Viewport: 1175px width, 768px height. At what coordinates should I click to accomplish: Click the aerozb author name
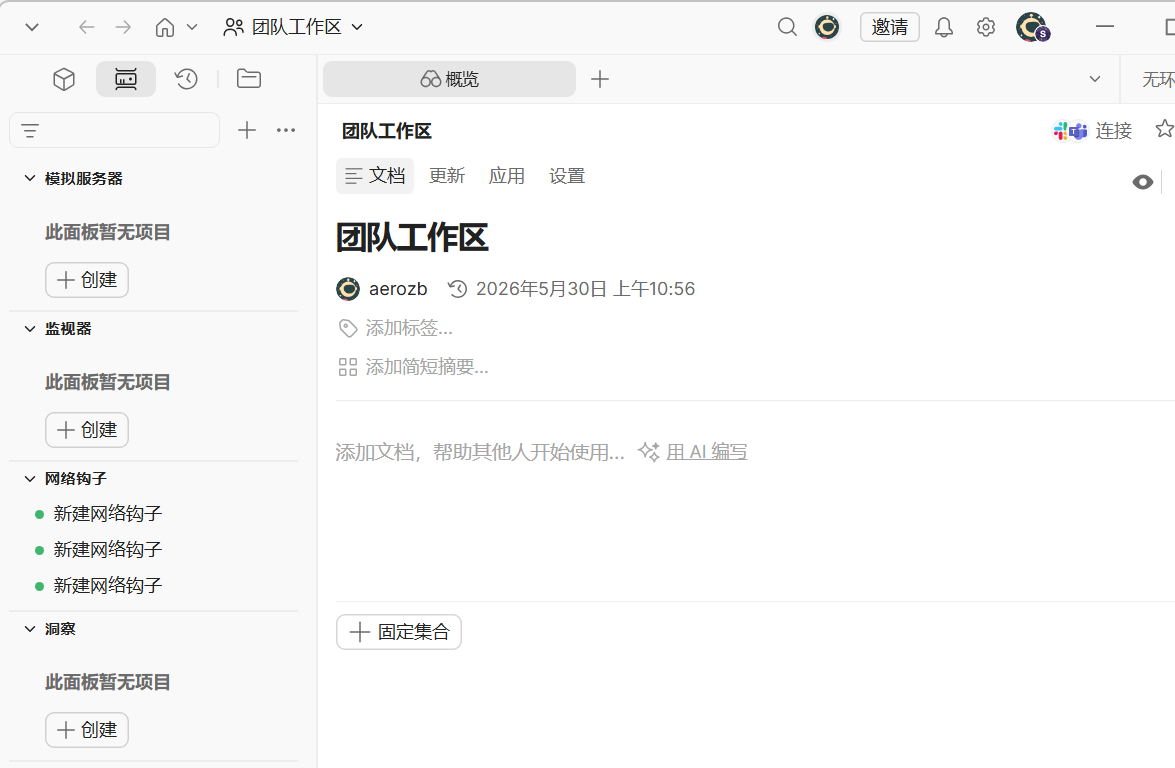(x=398, y=289)
